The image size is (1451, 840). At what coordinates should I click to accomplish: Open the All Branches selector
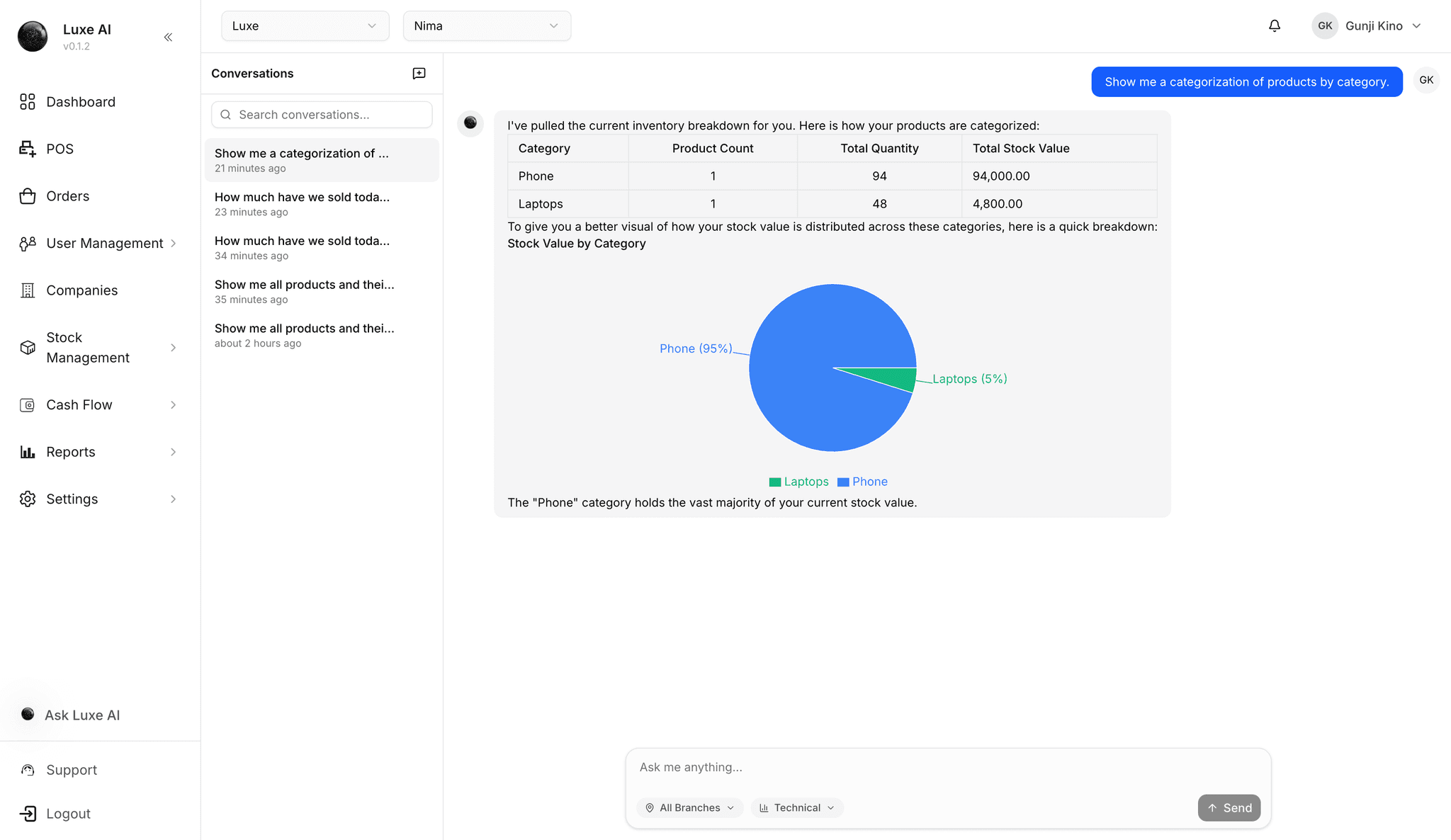[690, 808]
